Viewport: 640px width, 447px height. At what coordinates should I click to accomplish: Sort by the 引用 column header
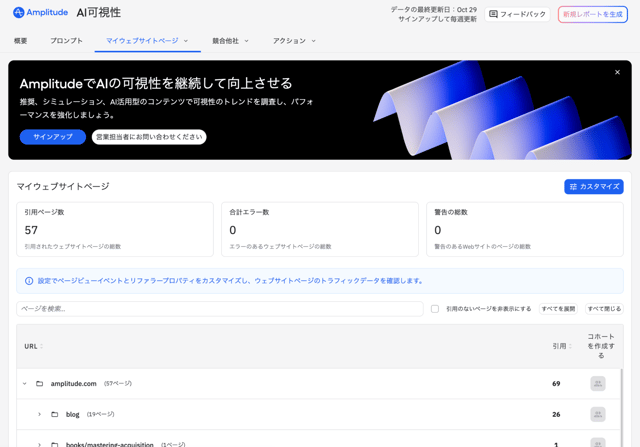click(x=562, y=346)
